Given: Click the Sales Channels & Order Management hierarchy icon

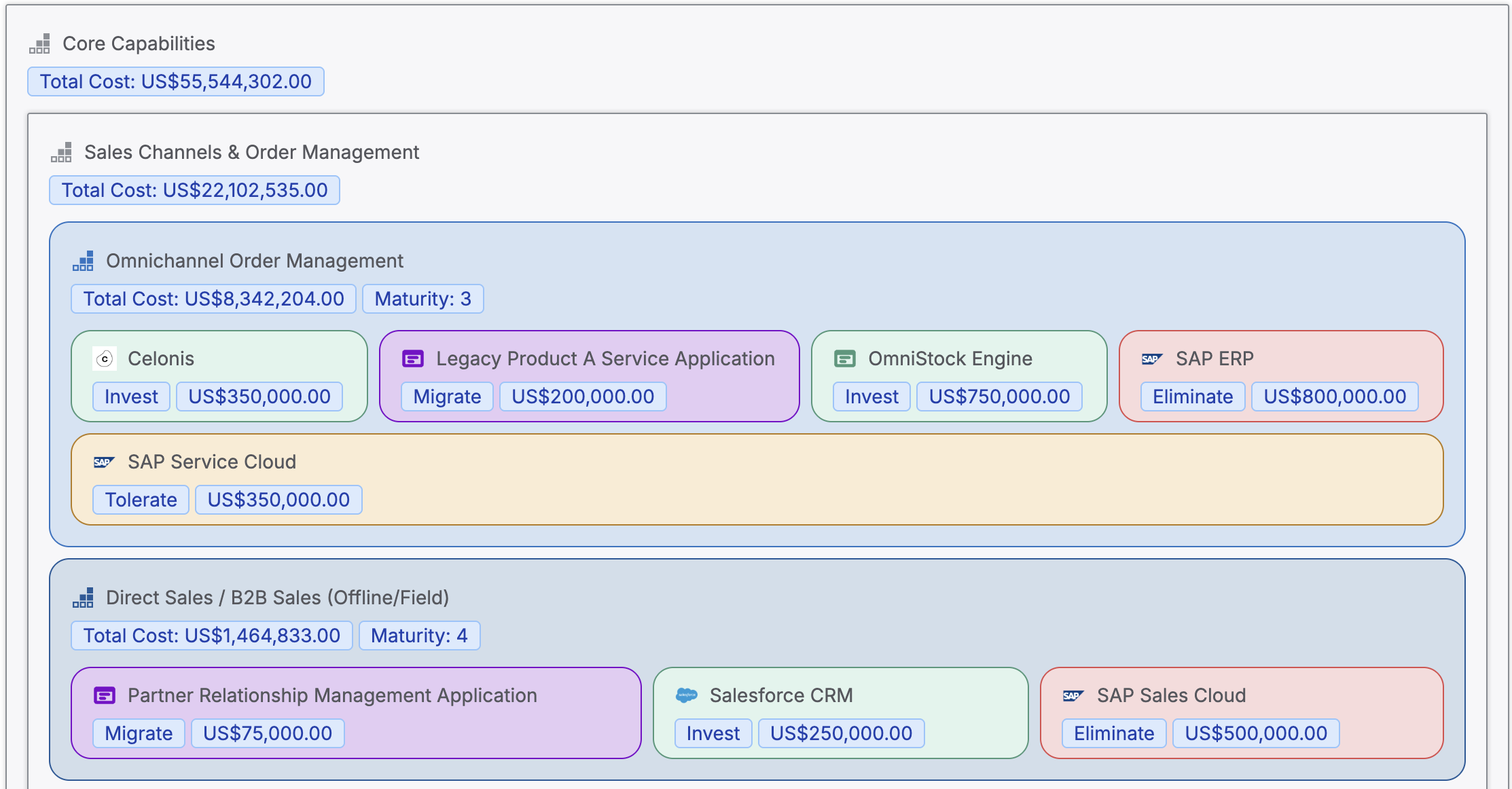Looking at the screenshot, I should pyautogui.click(x=62, y=152).
